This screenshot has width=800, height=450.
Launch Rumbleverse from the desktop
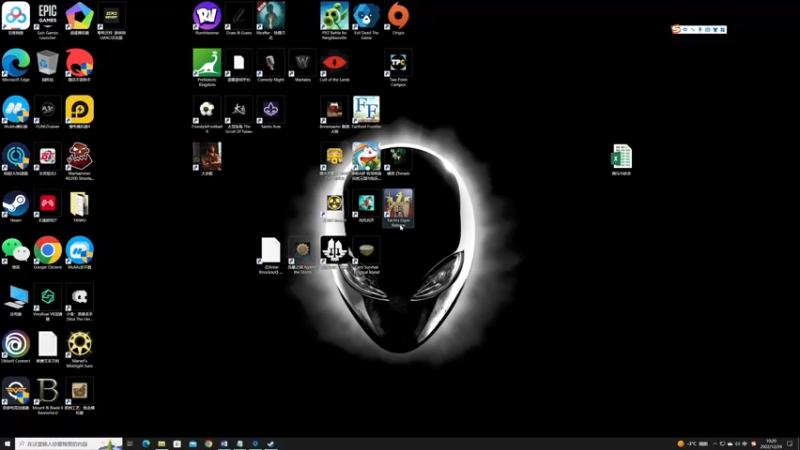(207, 18)
